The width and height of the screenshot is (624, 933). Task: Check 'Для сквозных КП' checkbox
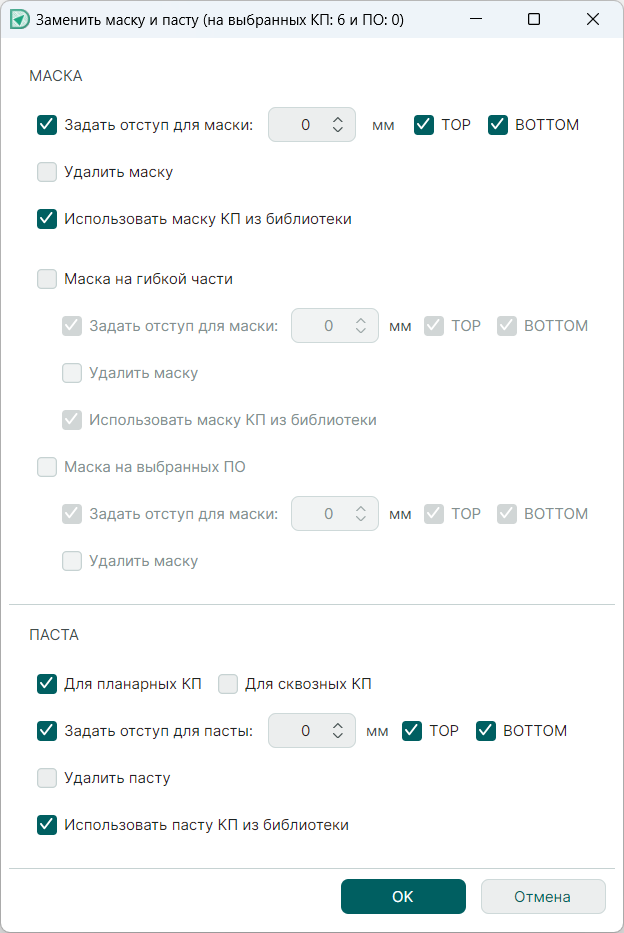(228, 684)
